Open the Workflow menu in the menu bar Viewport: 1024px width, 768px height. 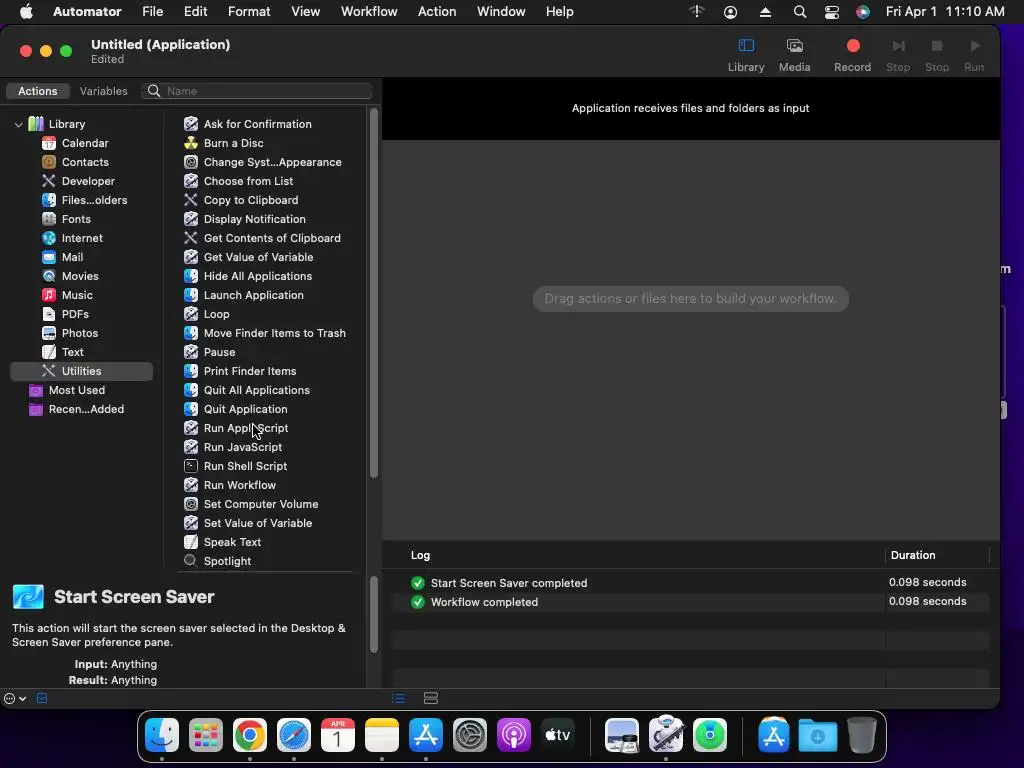point(369,12)
